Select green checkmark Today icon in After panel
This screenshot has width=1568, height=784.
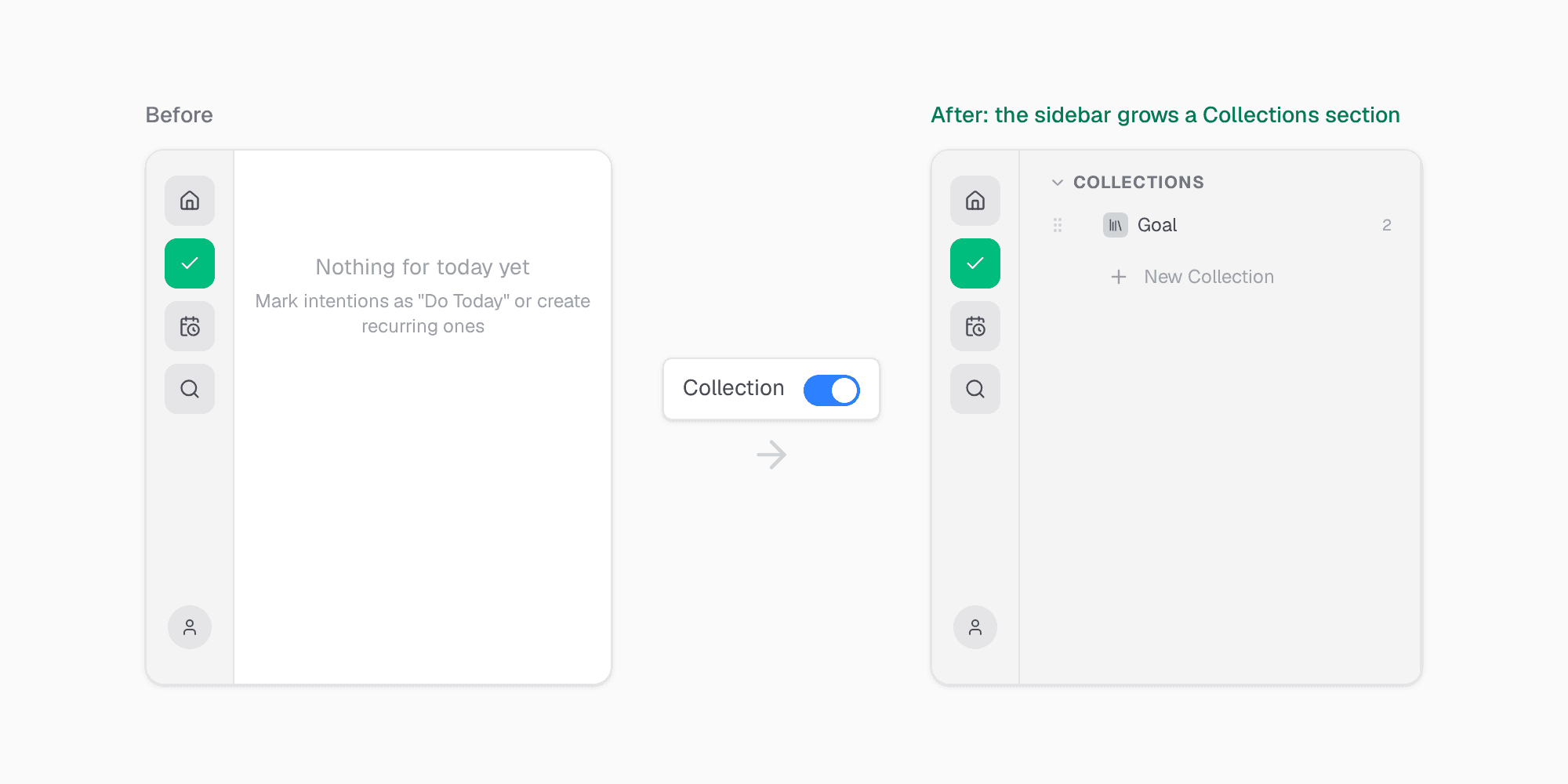(975, 263)
